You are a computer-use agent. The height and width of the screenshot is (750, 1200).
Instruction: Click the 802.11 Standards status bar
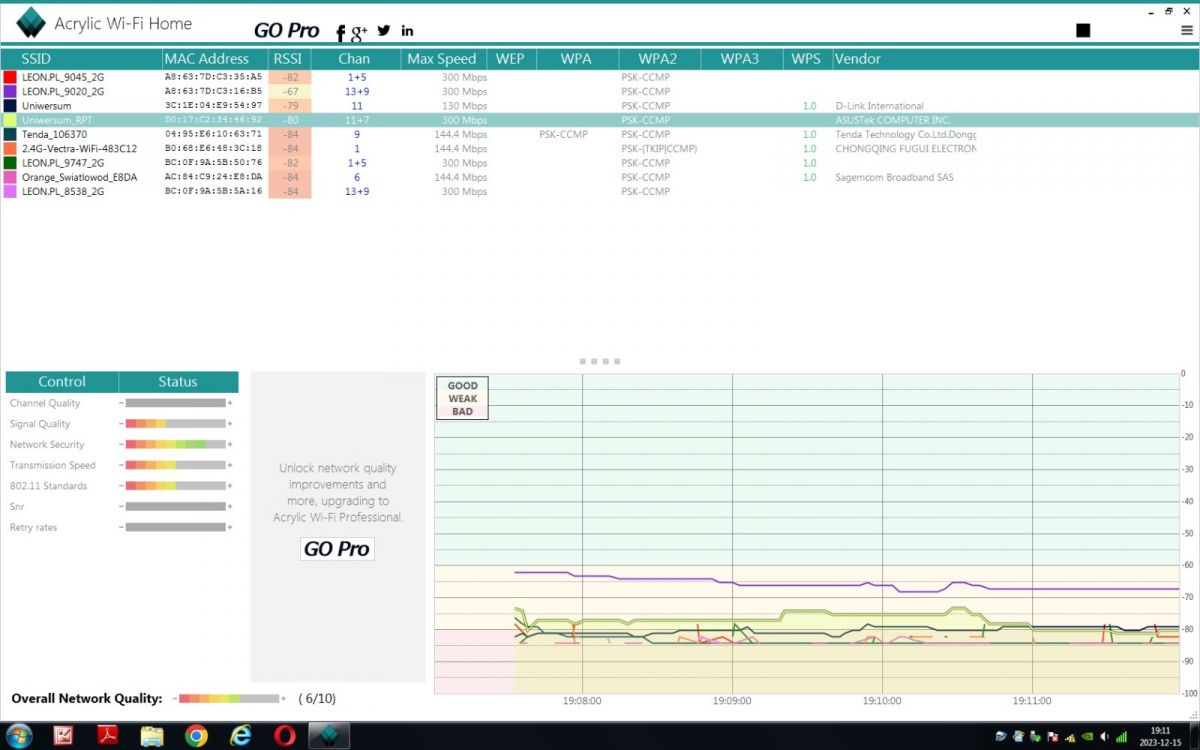click(176, 486)
